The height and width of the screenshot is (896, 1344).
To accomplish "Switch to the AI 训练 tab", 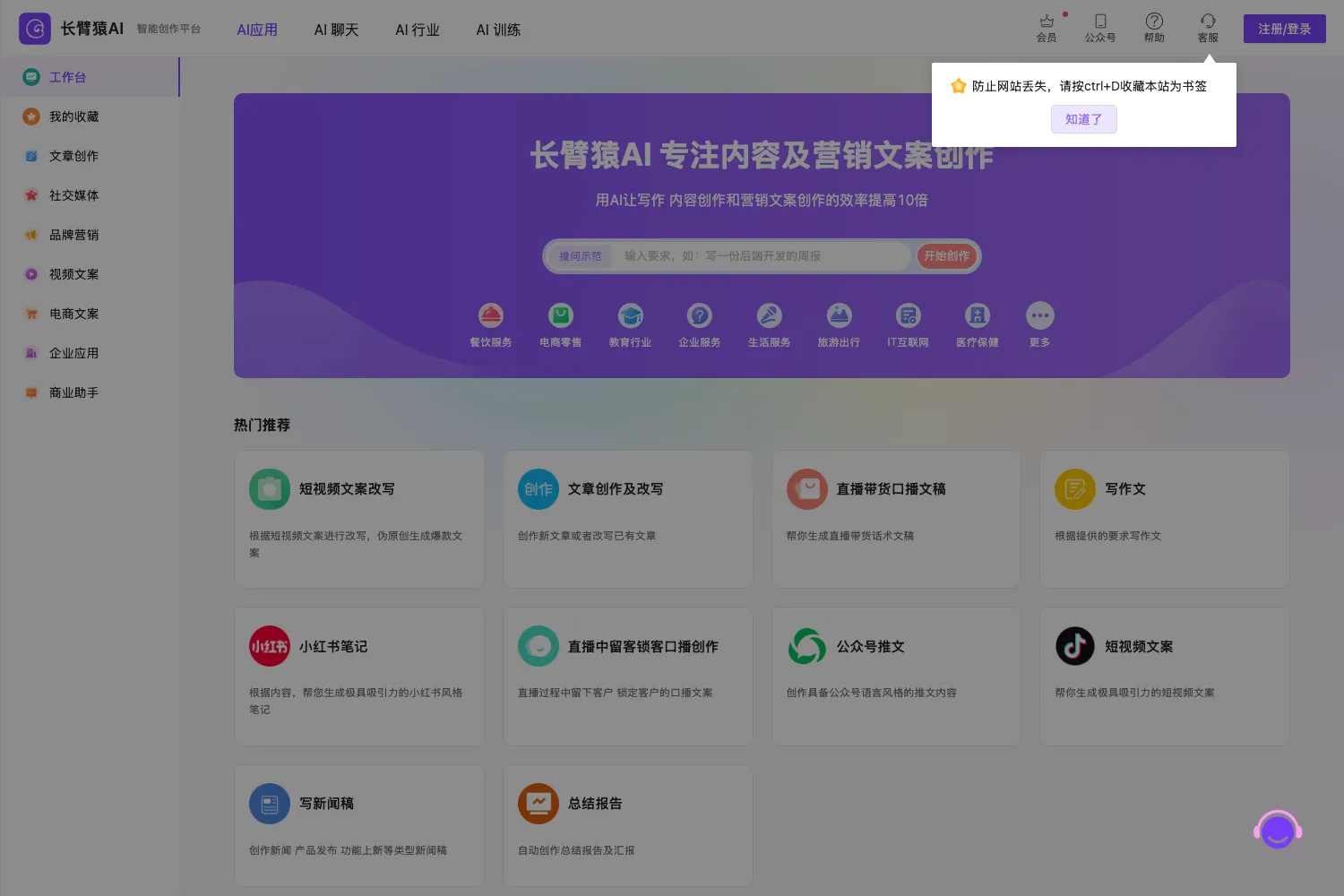I will click(498, 30).
